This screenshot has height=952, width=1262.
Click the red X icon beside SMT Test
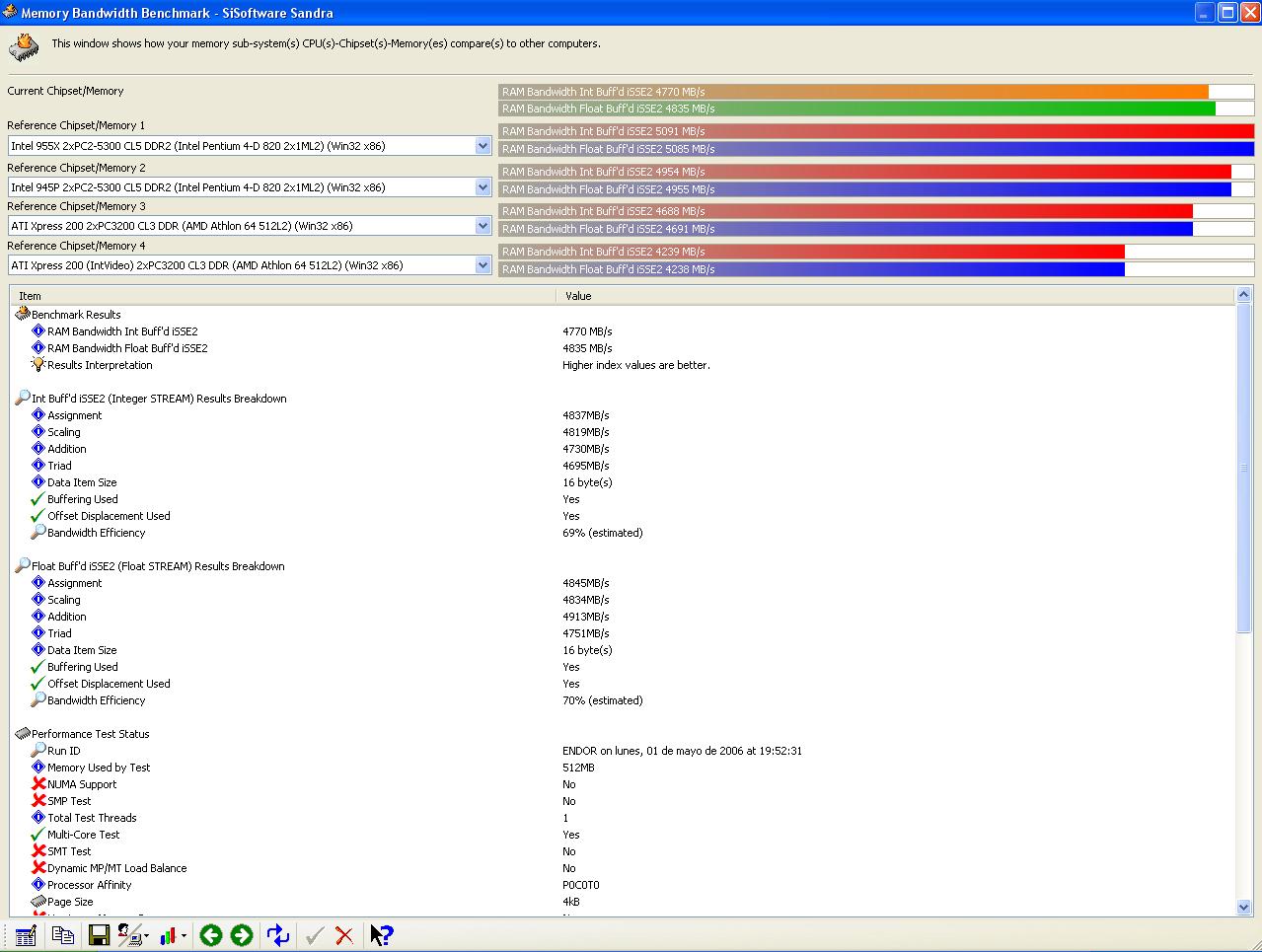(38, 851)
